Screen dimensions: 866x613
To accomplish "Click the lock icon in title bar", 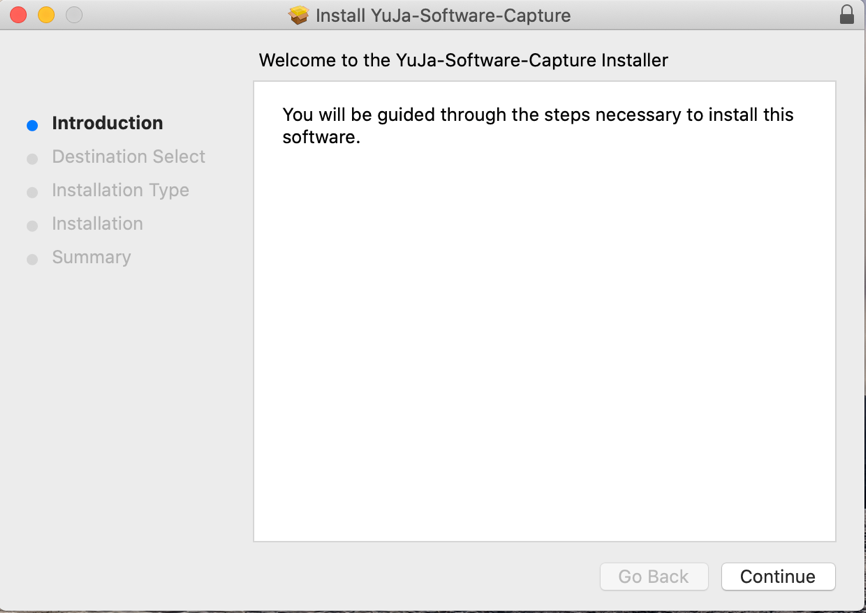I will click(x=847, y=14).
